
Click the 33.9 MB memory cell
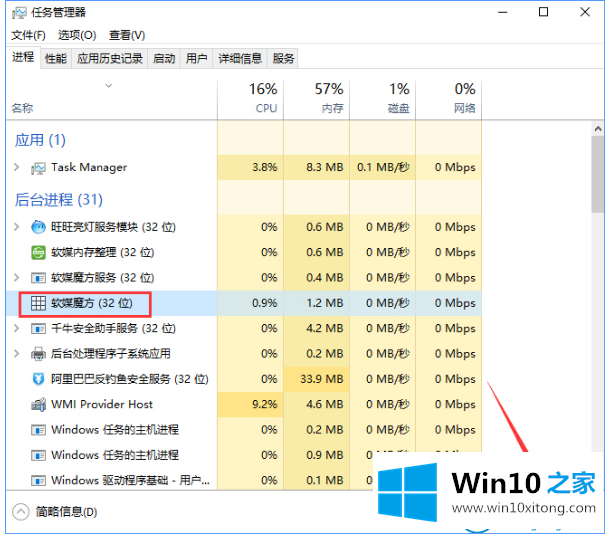(316, 379)
